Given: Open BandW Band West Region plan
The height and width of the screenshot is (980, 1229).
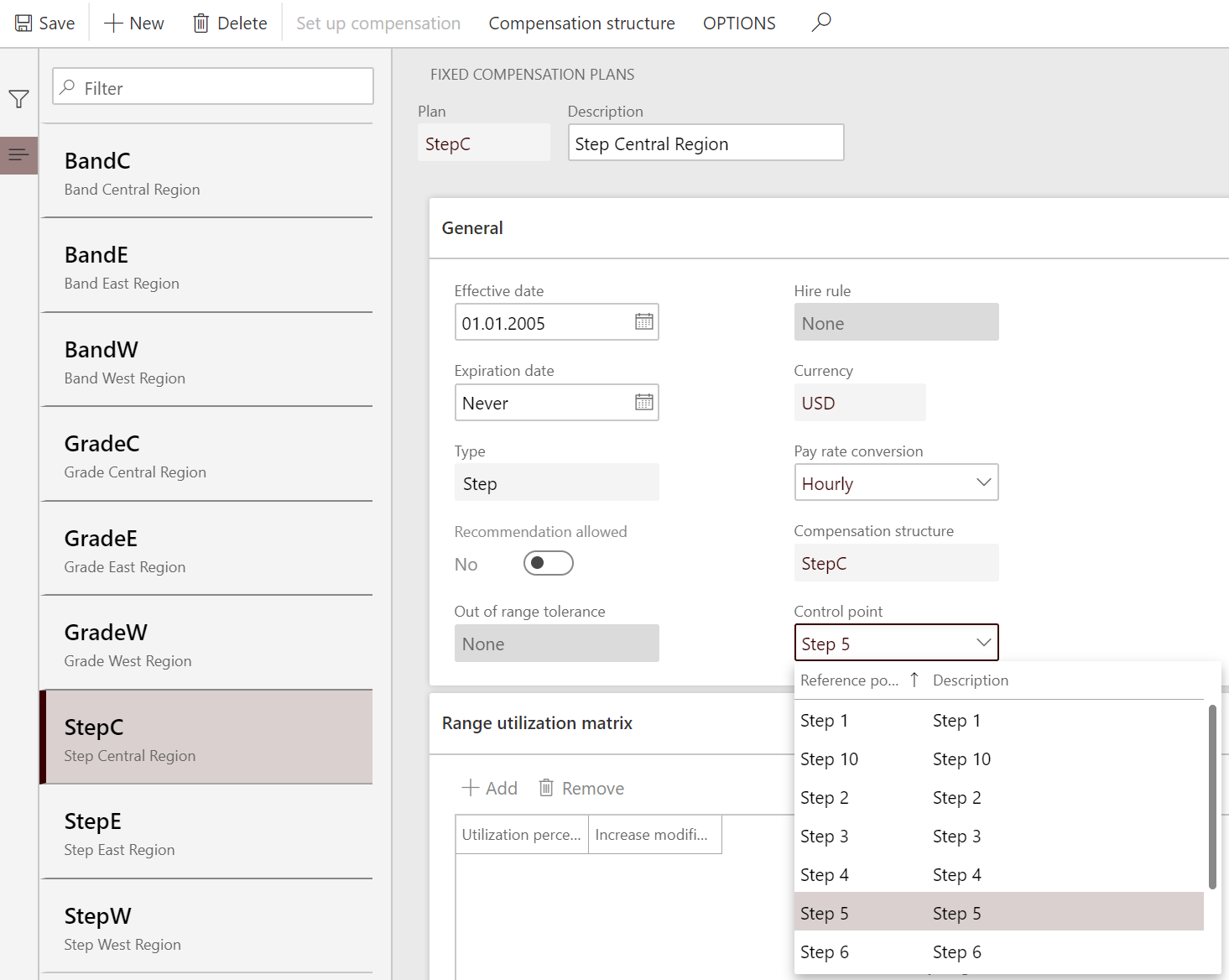Looking at the screenshot, I should point(206,360).
